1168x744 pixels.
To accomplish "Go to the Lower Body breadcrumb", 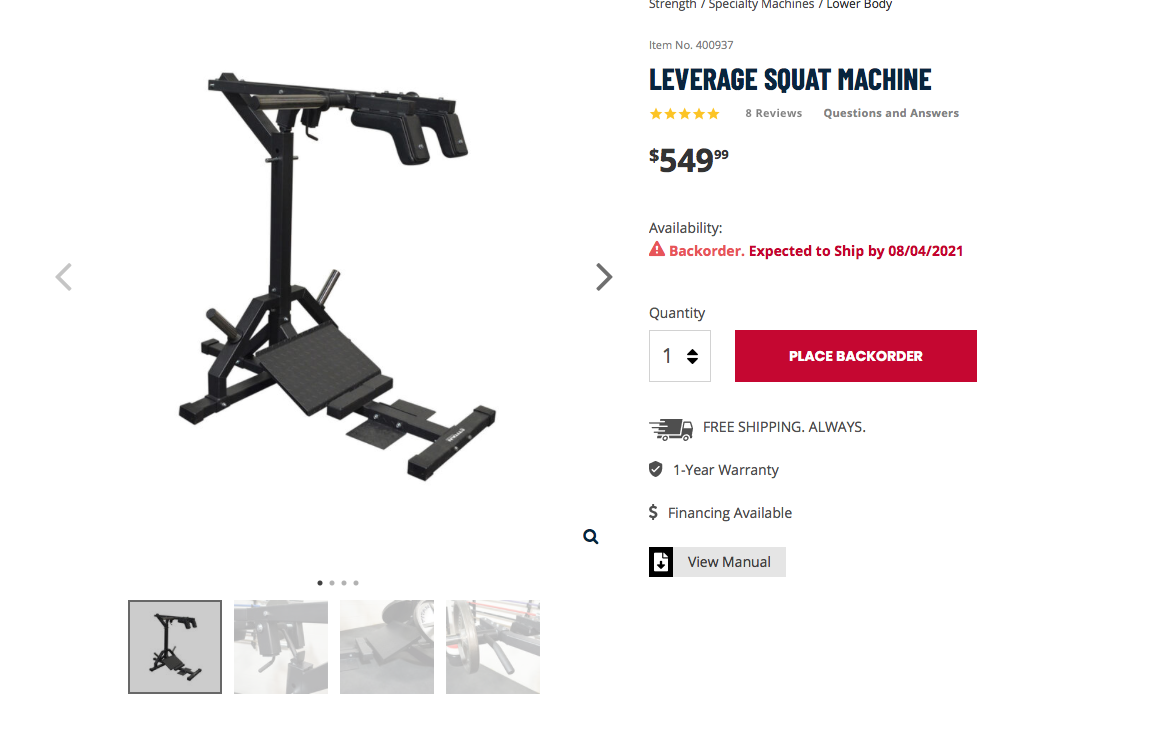I will [x=859, y=4].
